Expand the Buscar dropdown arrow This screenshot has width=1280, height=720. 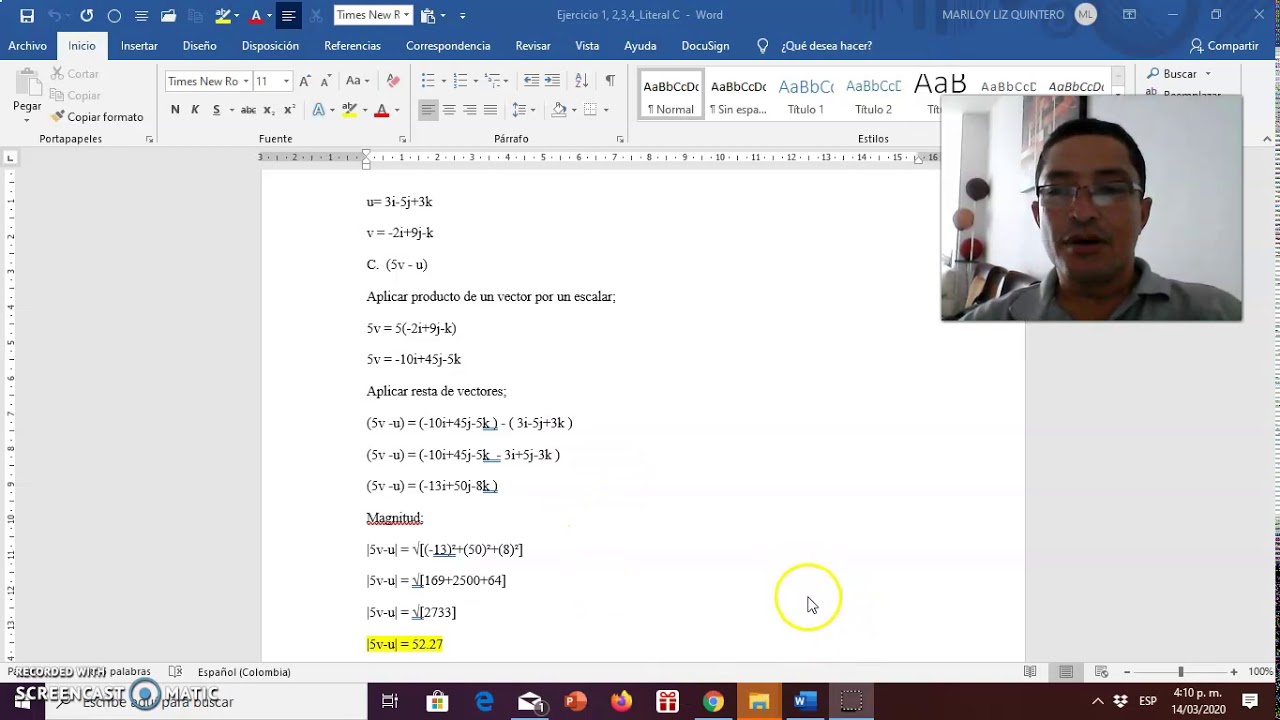[1208, 74]
